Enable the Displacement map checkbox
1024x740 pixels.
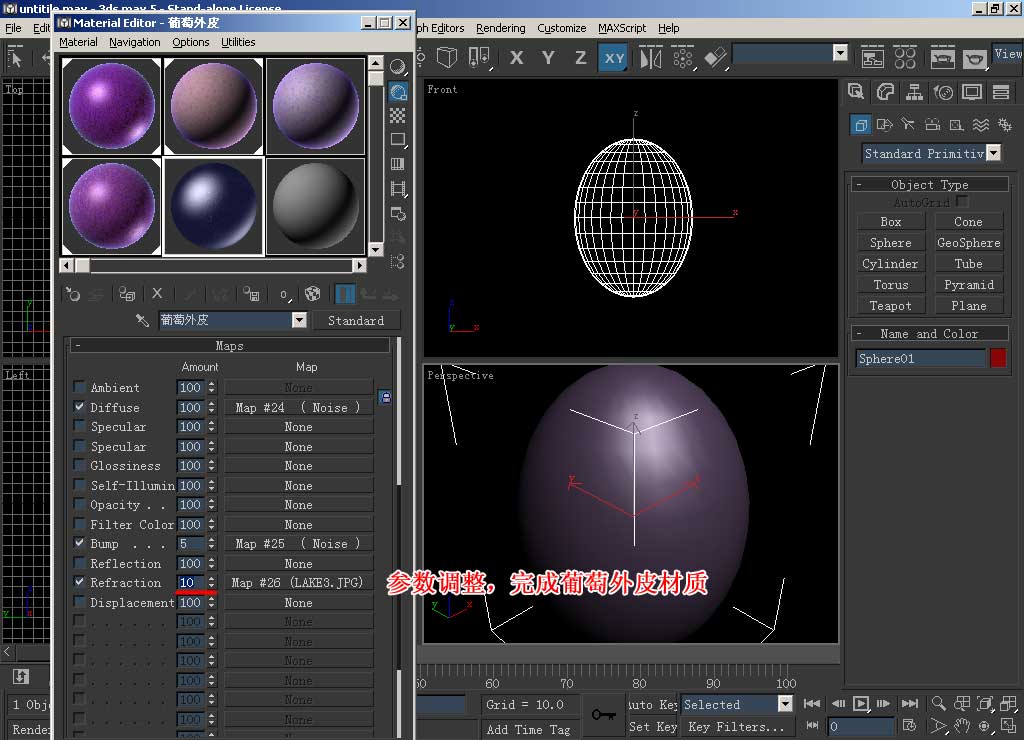click(79, 602)
